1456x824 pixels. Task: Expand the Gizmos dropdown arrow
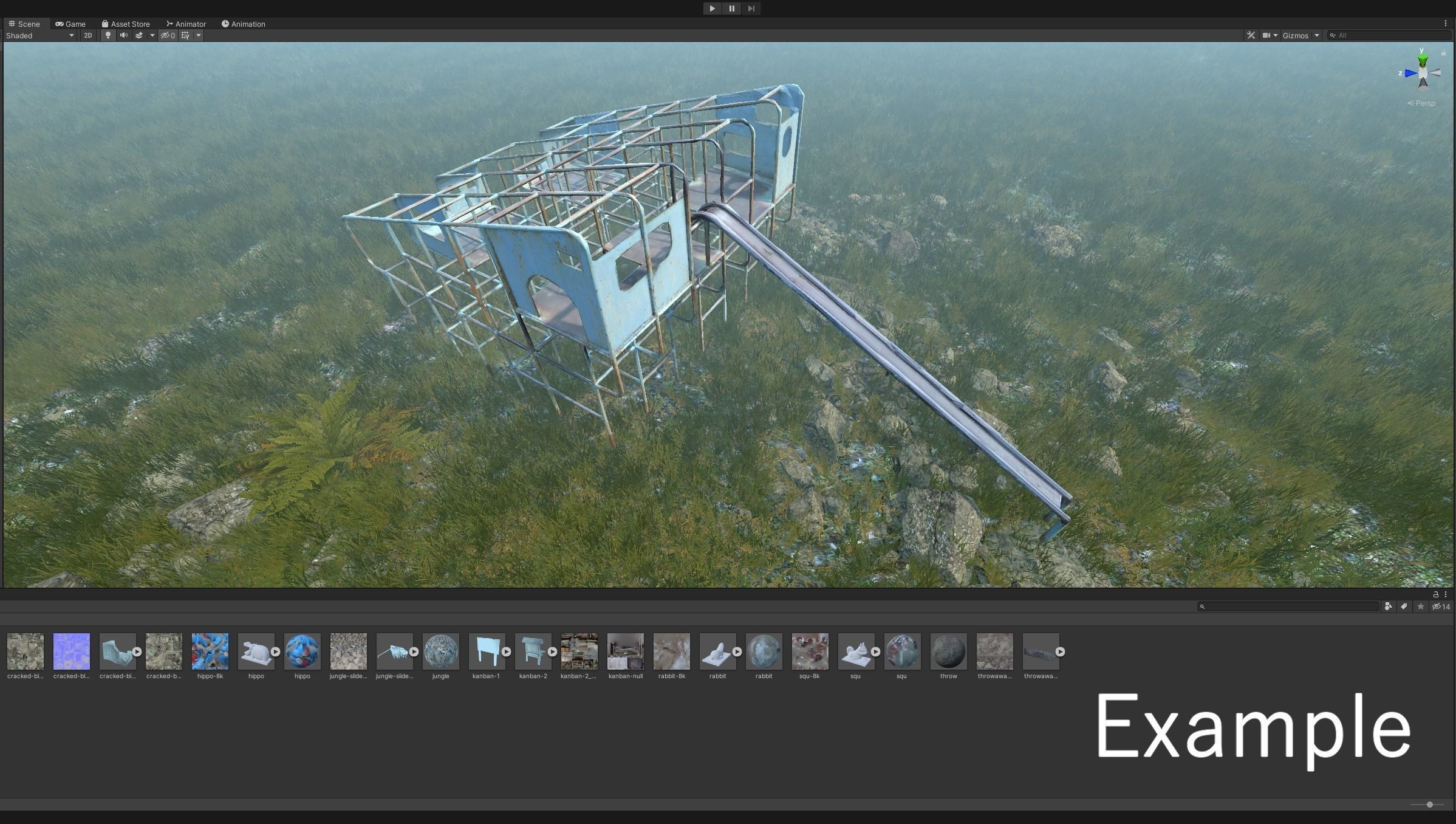coord(1317,35)
